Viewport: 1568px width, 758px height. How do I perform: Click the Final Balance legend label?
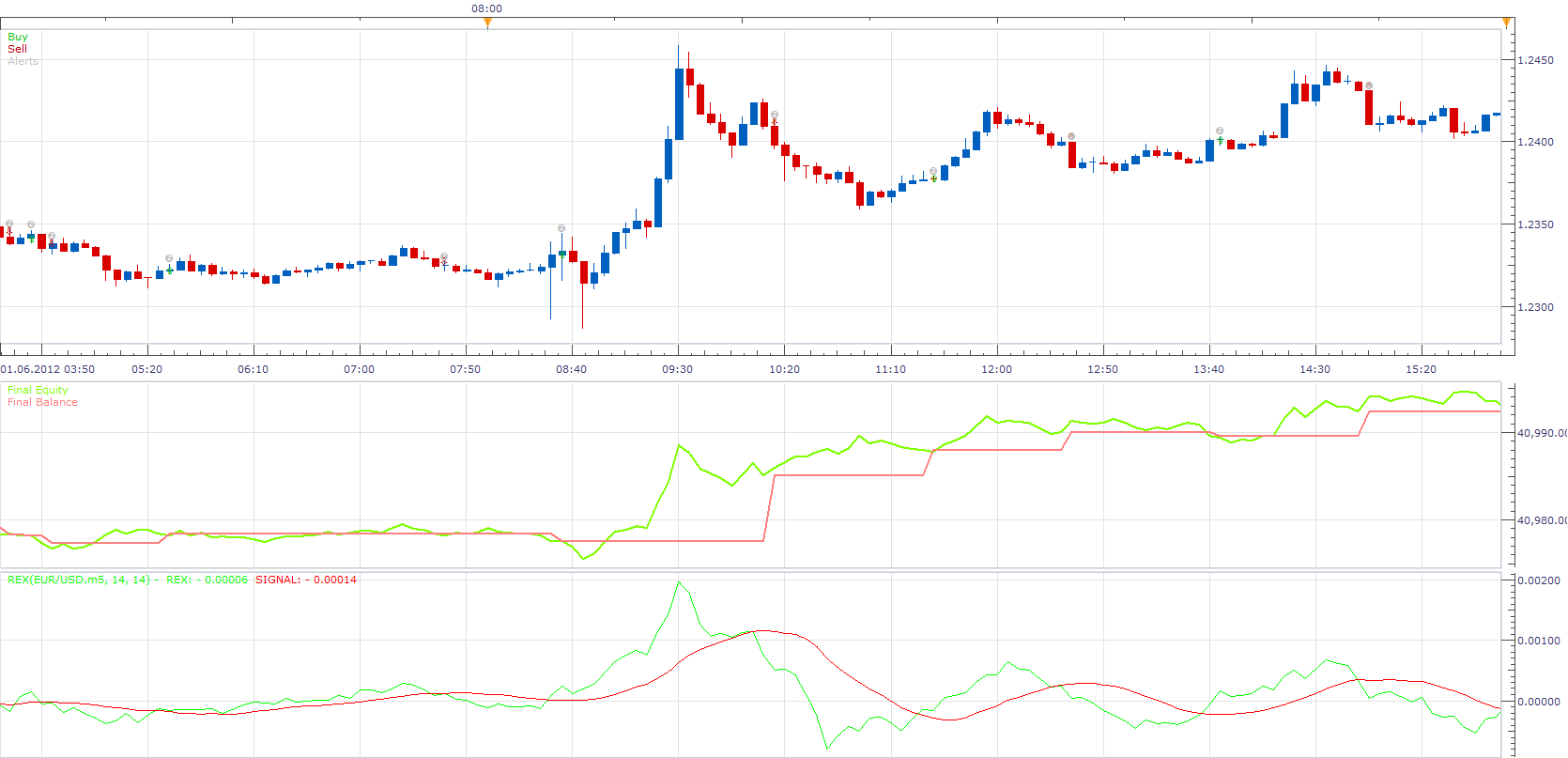coord(42,402)
